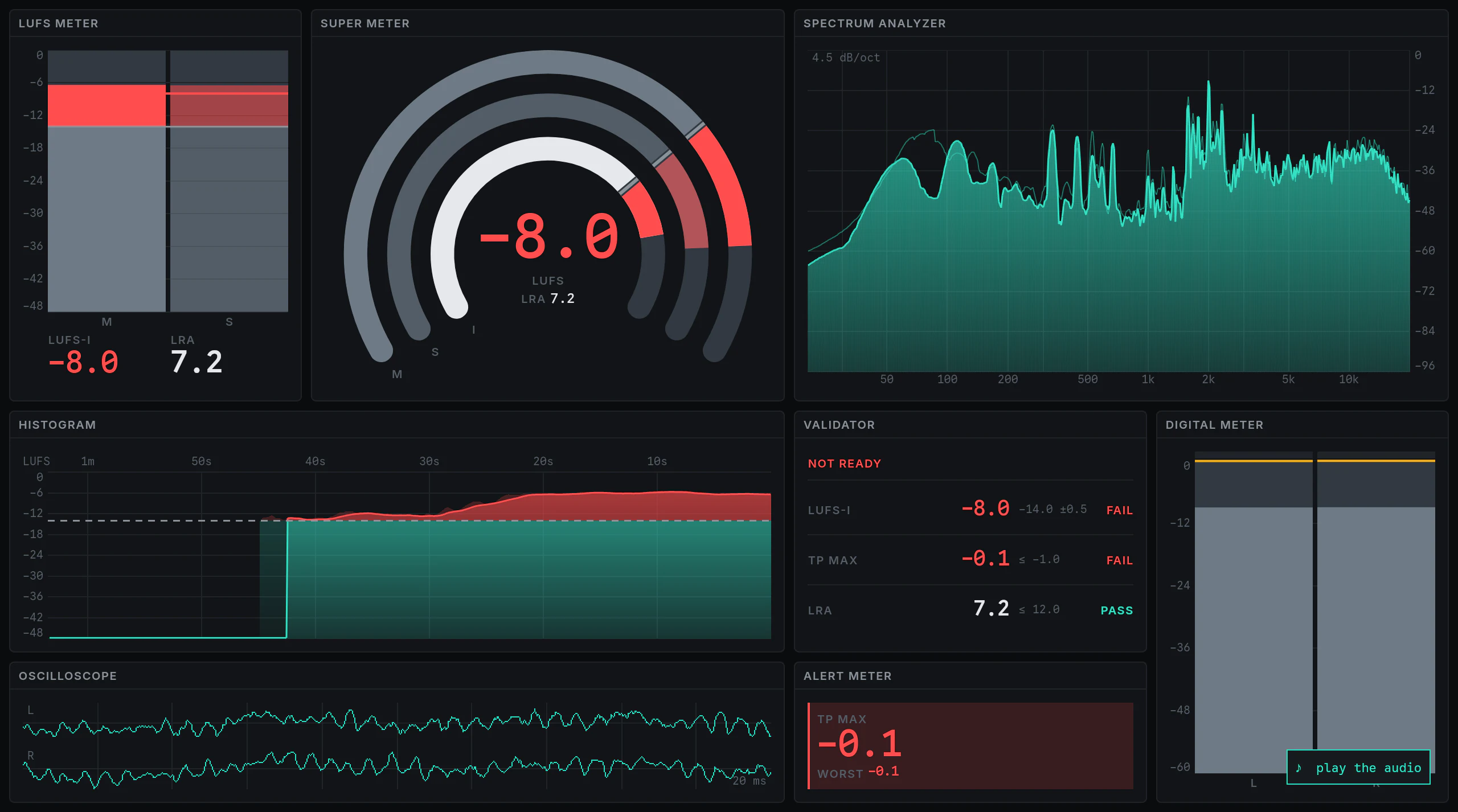Click the "-14.0 ±0.5" target in Validator
The image size is (1458, 812).
point(1052,509)
